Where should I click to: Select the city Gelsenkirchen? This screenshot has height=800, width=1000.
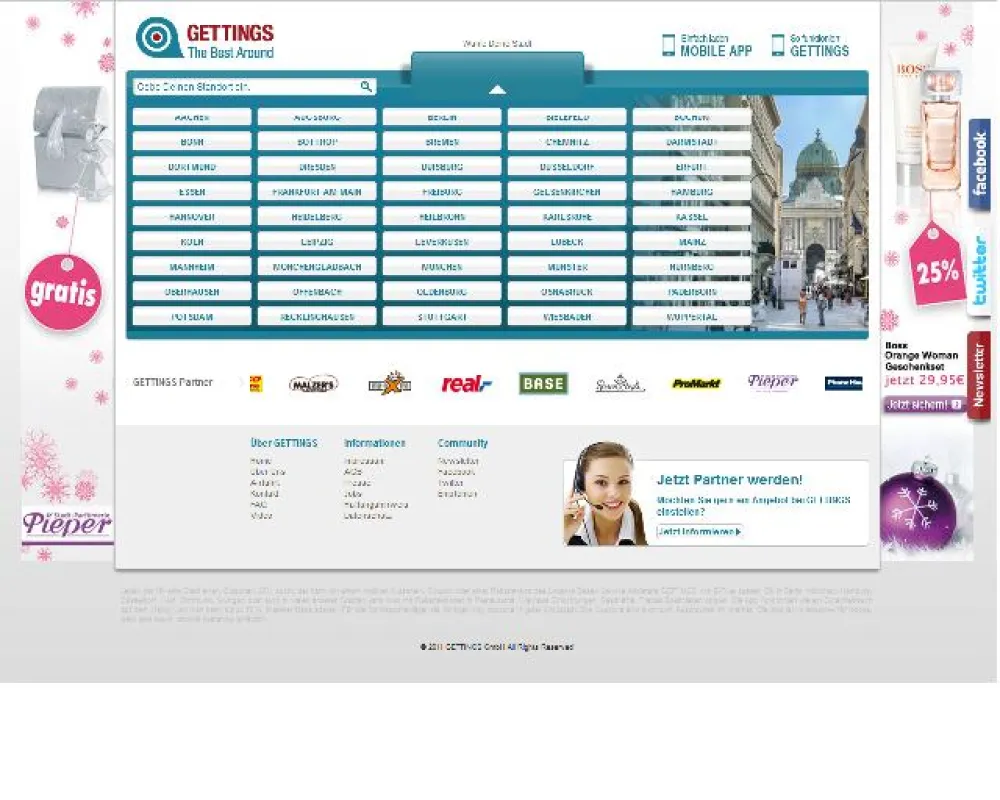tap(567, 191)
